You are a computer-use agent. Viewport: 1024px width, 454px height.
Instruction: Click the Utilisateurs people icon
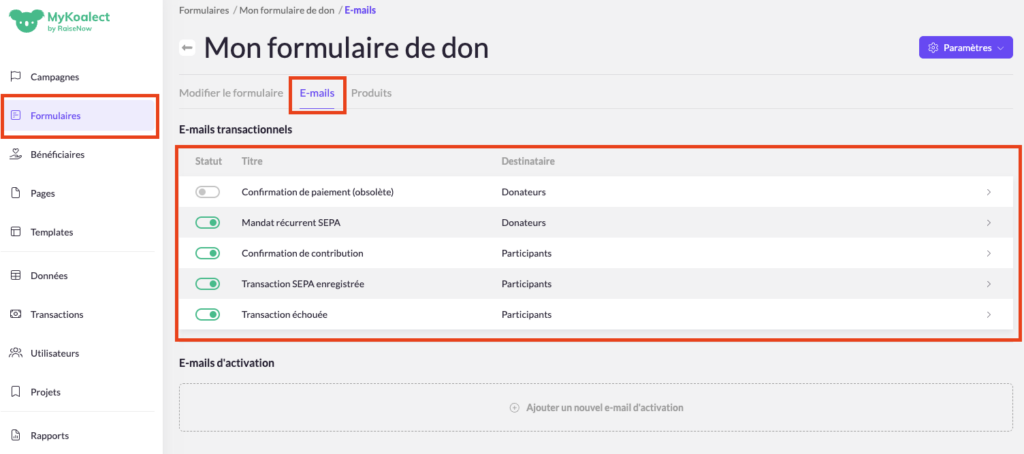[15, 353]
